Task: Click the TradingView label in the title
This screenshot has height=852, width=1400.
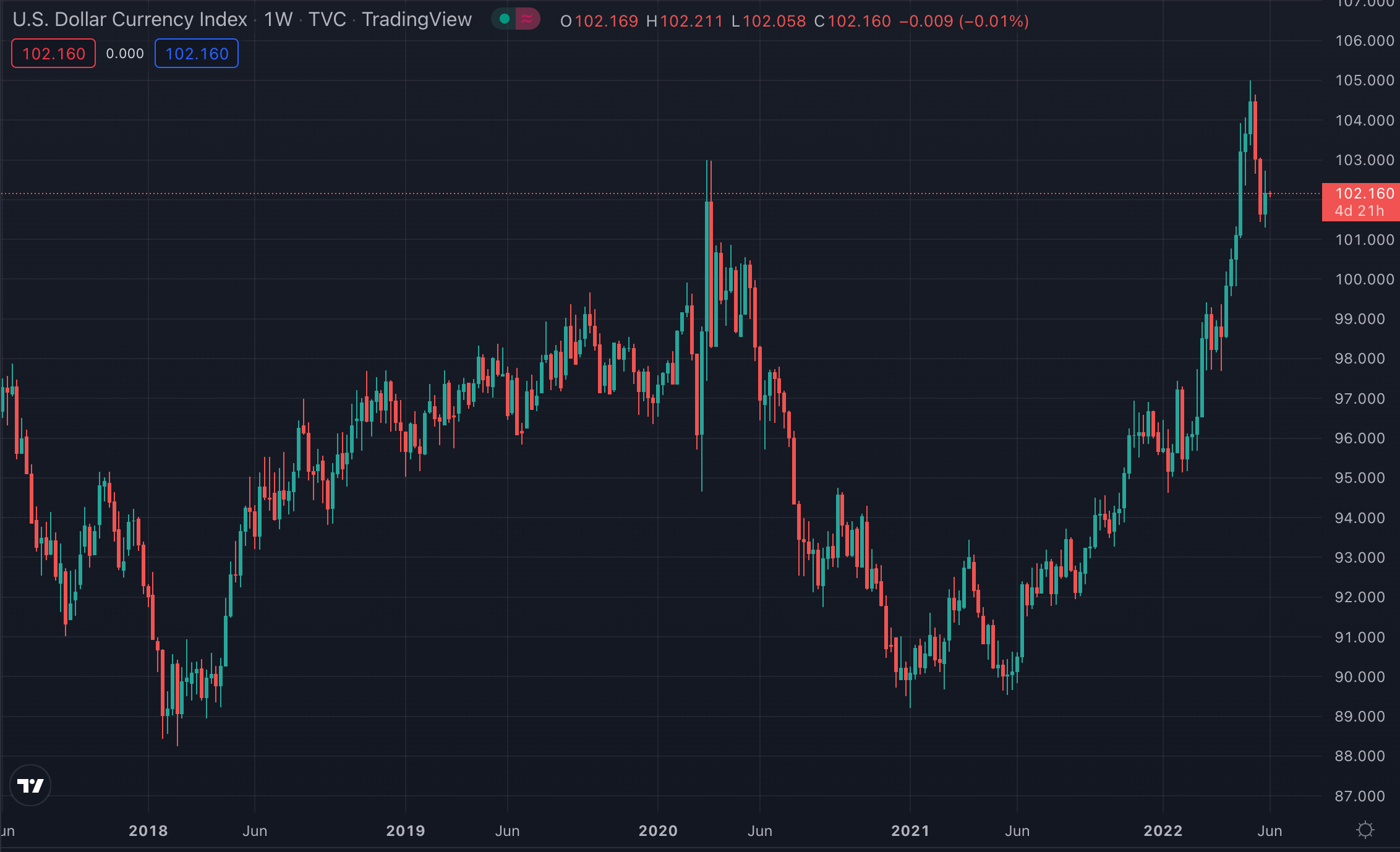Action: (417, 20)
